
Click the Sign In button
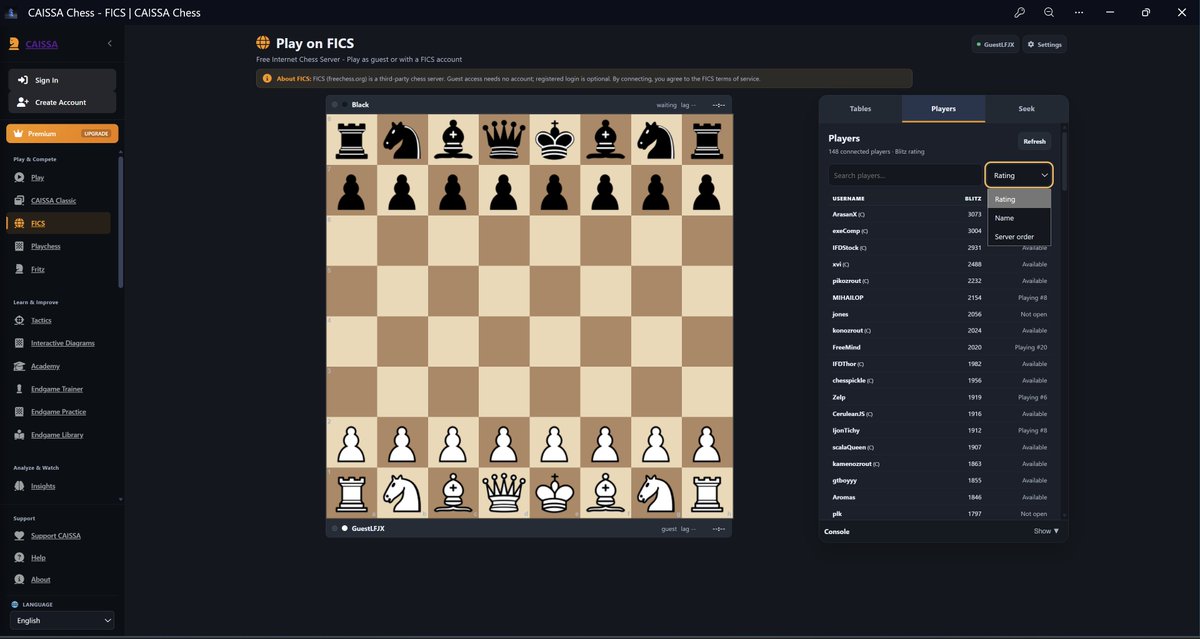[62, 80]
